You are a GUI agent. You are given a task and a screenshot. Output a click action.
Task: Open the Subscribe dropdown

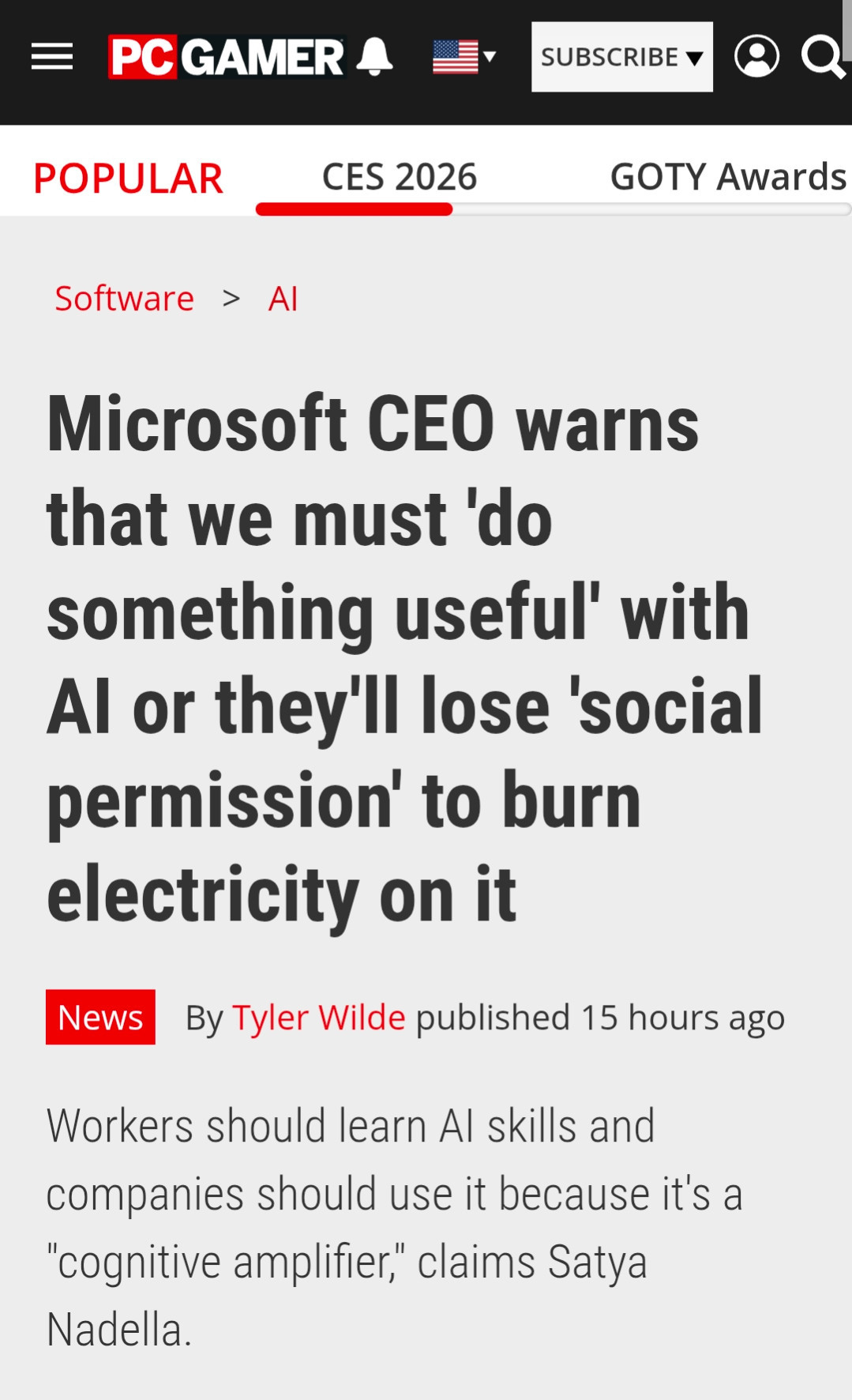pyautogui.click(x=621, y=57)
